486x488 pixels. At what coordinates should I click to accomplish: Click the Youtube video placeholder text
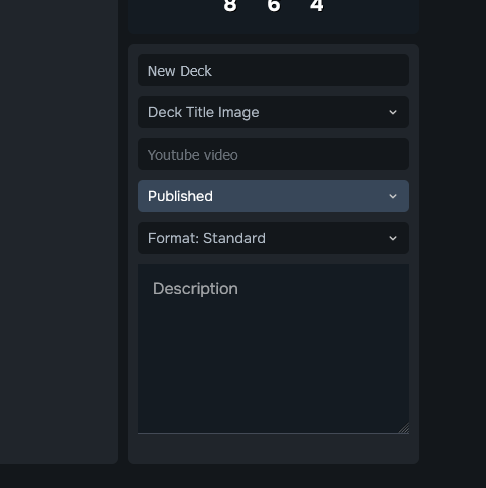pos(193,155)
